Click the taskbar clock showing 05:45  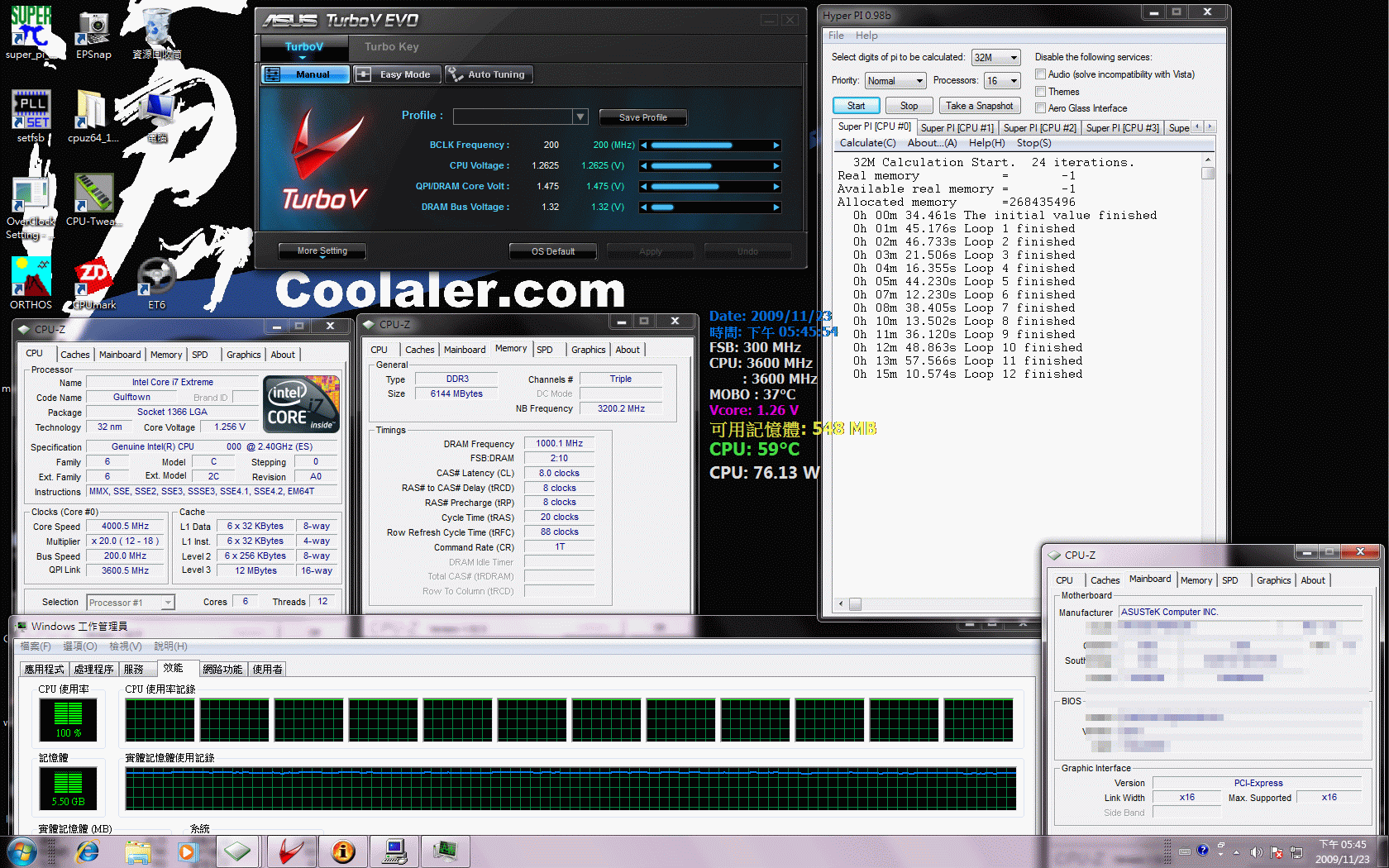[1343, 851]
